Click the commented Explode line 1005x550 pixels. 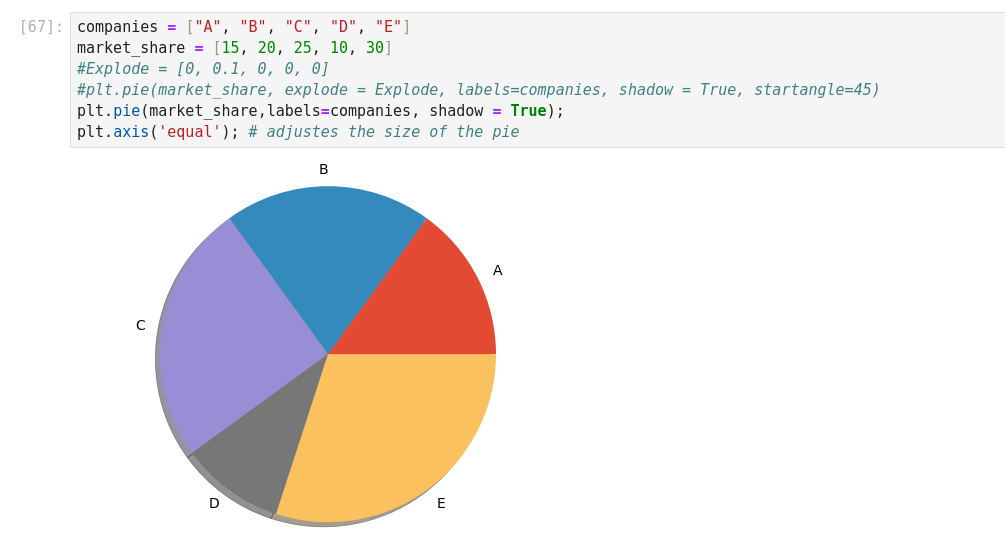[202, 69]
